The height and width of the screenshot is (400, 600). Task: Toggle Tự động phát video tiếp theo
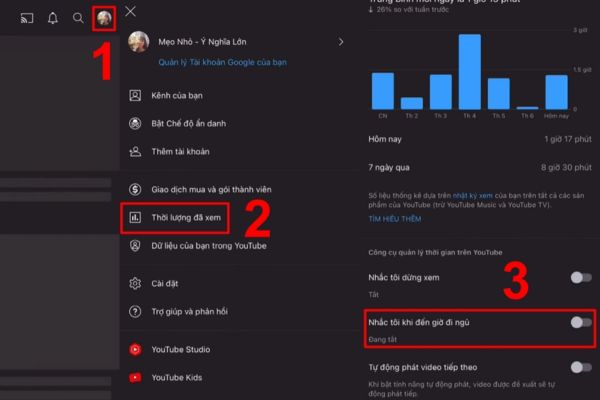point(581,367)
